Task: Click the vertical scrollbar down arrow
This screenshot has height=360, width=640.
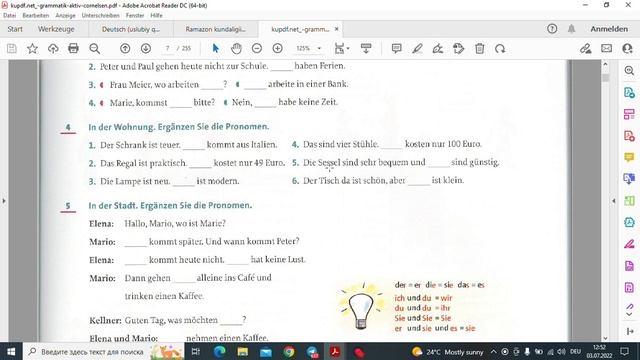Action: (x=605, y=338)
